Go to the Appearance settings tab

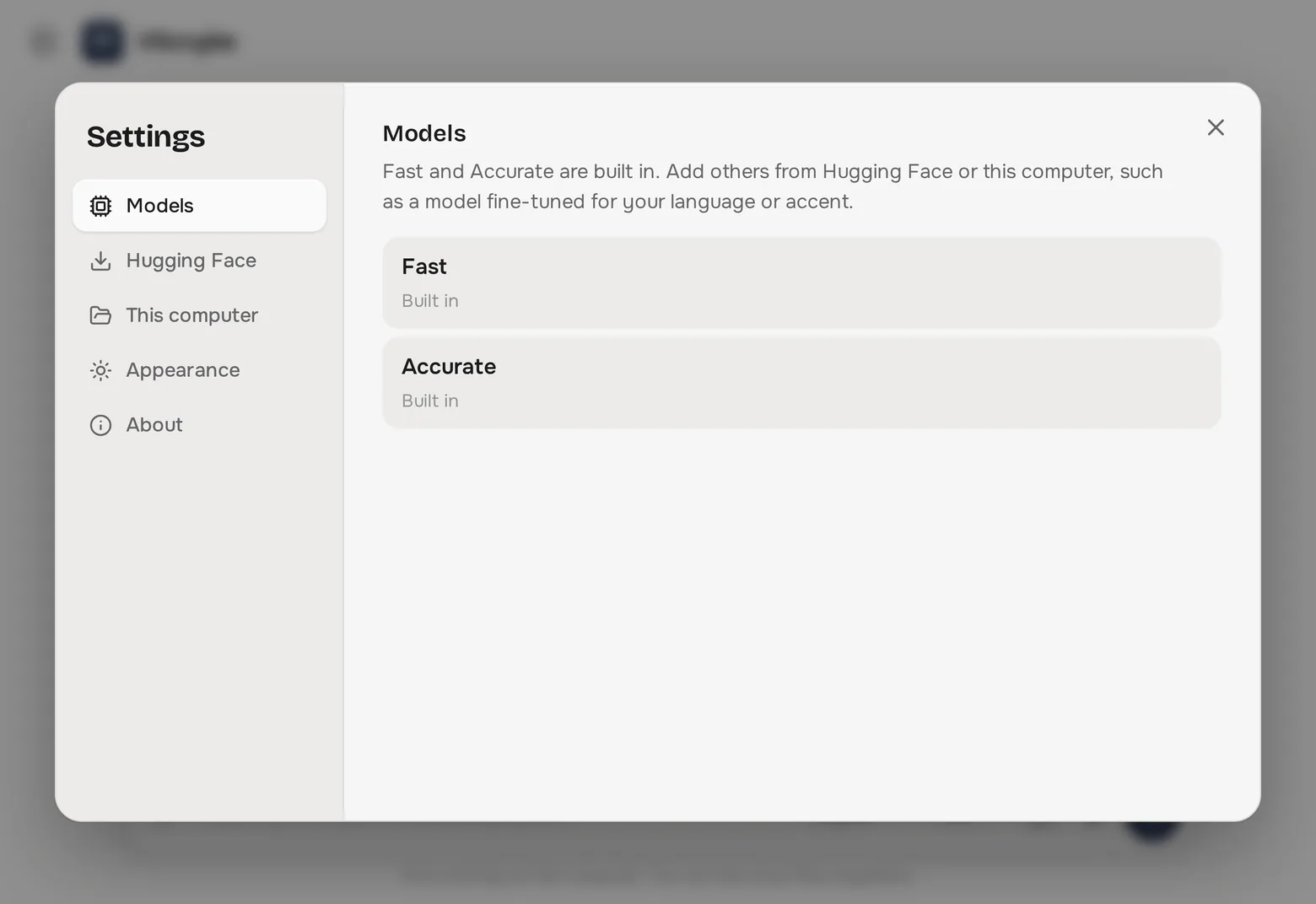[x=199, y=370]
